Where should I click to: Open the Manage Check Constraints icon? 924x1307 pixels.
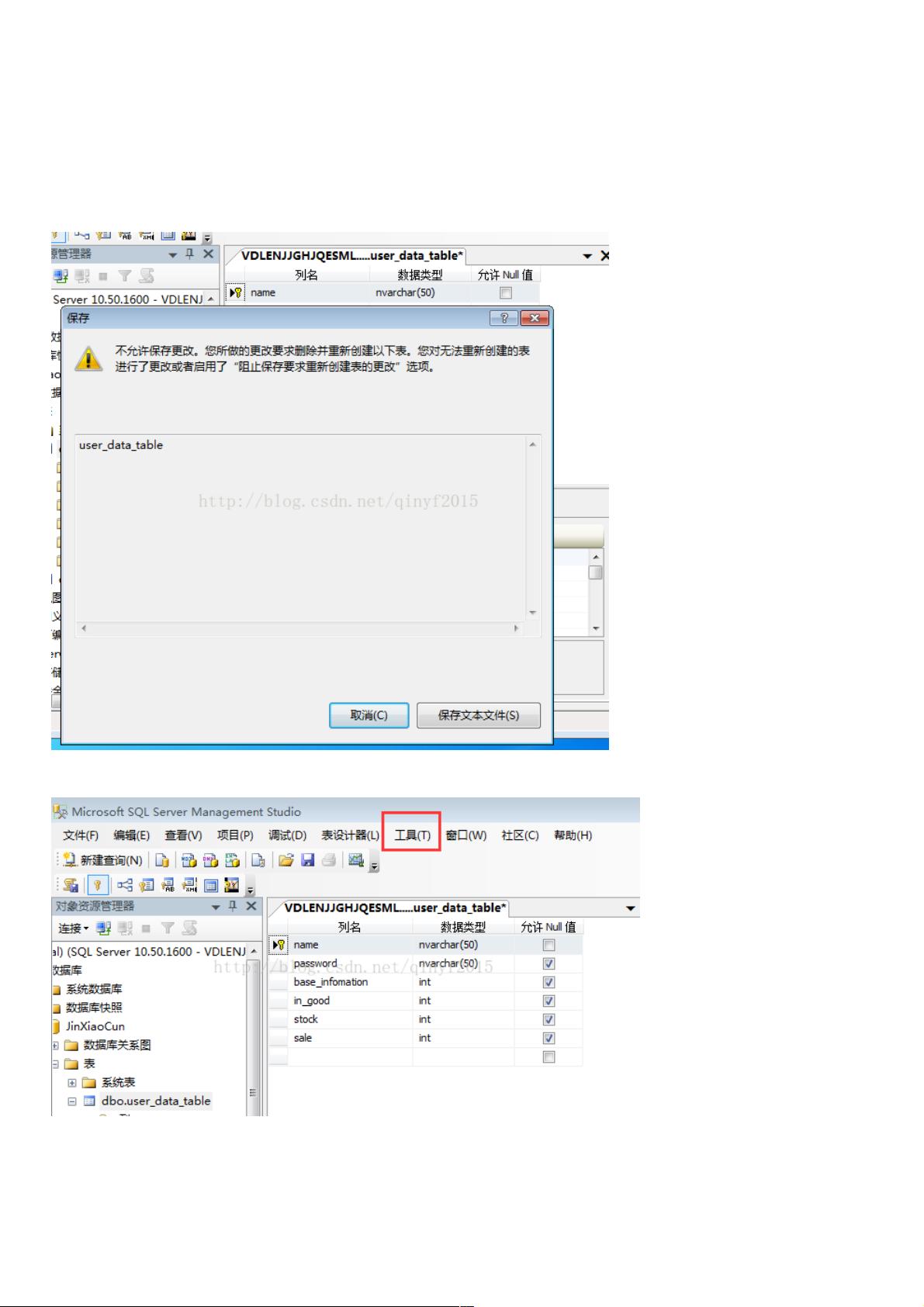pyautogui.click(x=210, y=885)
